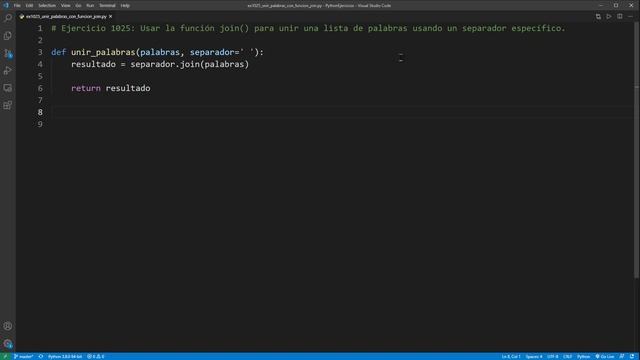Place cursor on empty line 8
The width and height of the screenshot is (640, 360).
point(343,112)
